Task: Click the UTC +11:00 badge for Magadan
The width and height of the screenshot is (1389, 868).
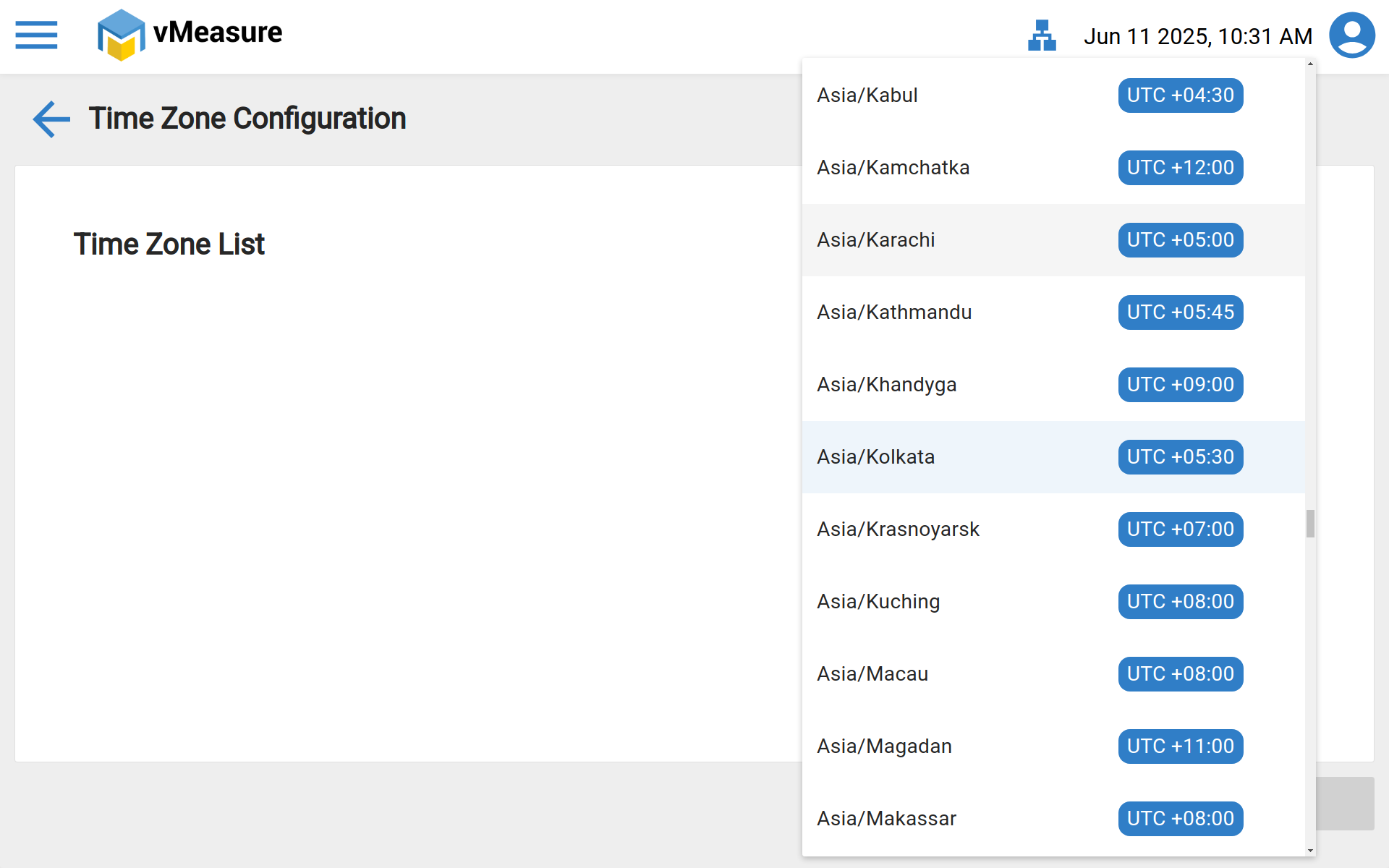Action: pyautogui.click(x=1180, y=746)
